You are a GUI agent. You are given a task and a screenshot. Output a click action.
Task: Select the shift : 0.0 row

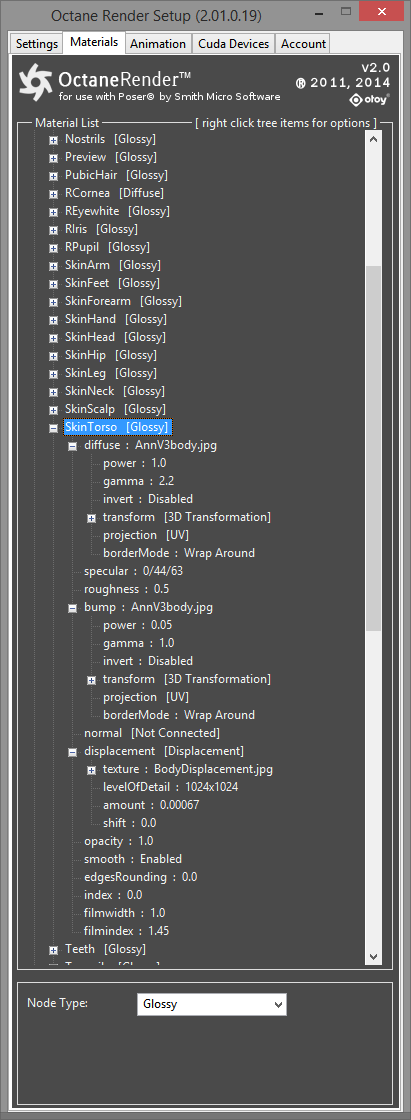coord(129,823)
